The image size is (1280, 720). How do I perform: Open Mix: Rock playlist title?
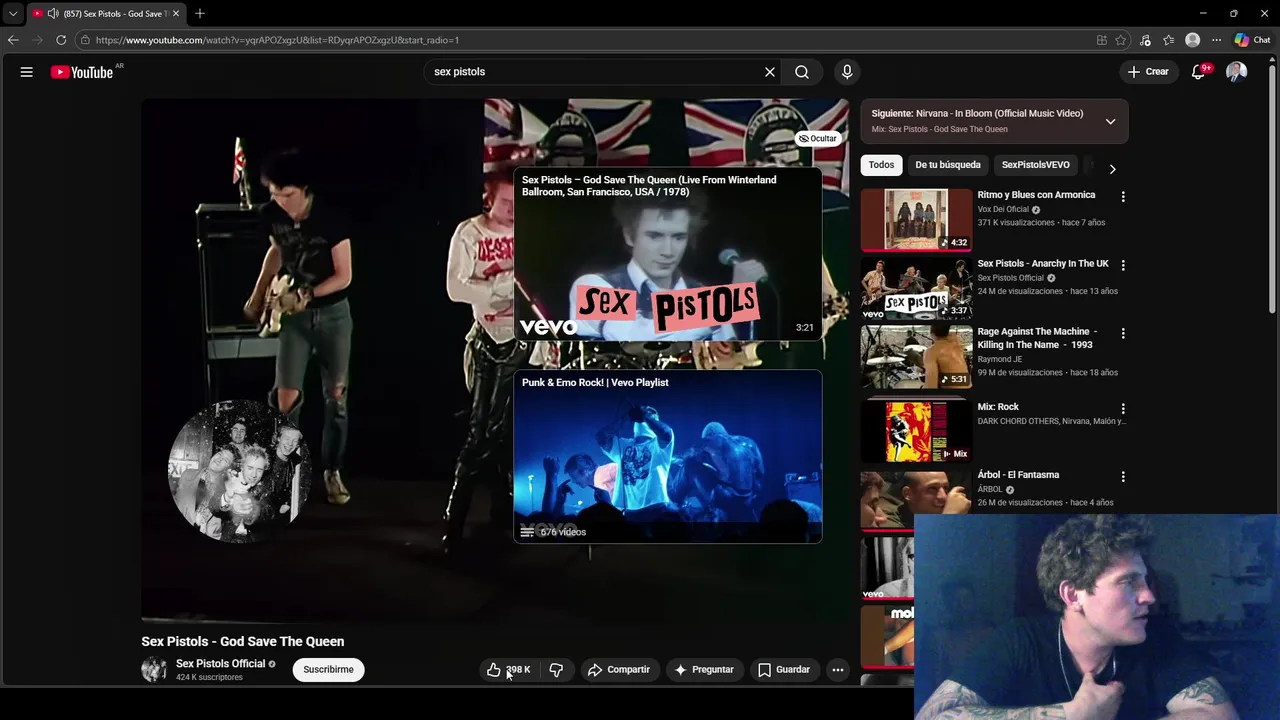pyautogui.click(x=998, y=407)
